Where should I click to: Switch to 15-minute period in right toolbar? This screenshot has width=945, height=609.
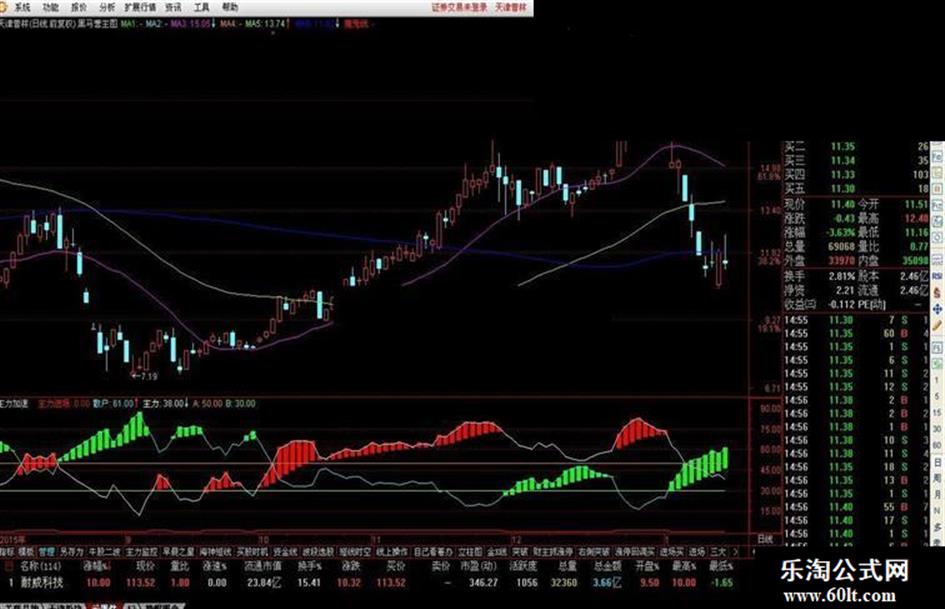pos(938,413)
